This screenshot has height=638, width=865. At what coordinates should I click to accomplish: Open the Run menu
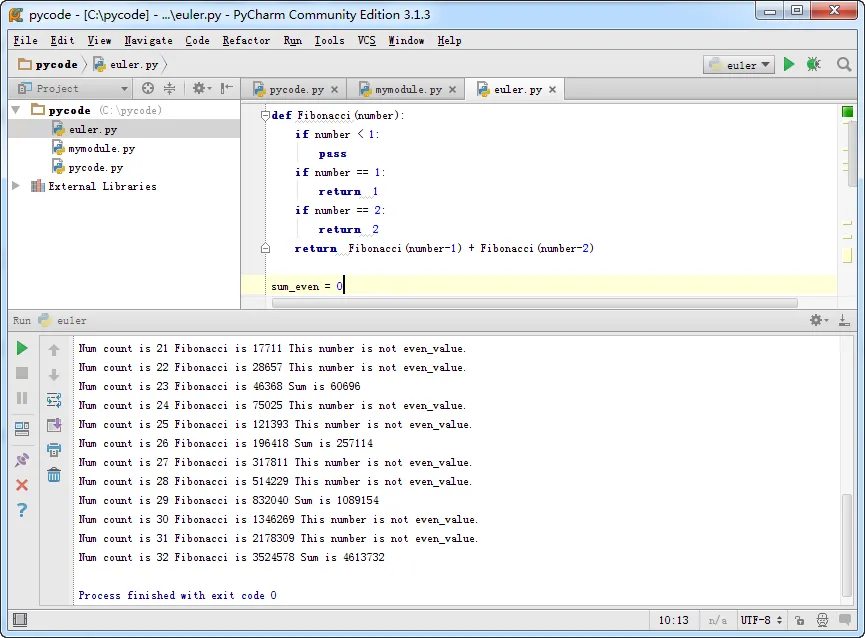coord(293,40)
